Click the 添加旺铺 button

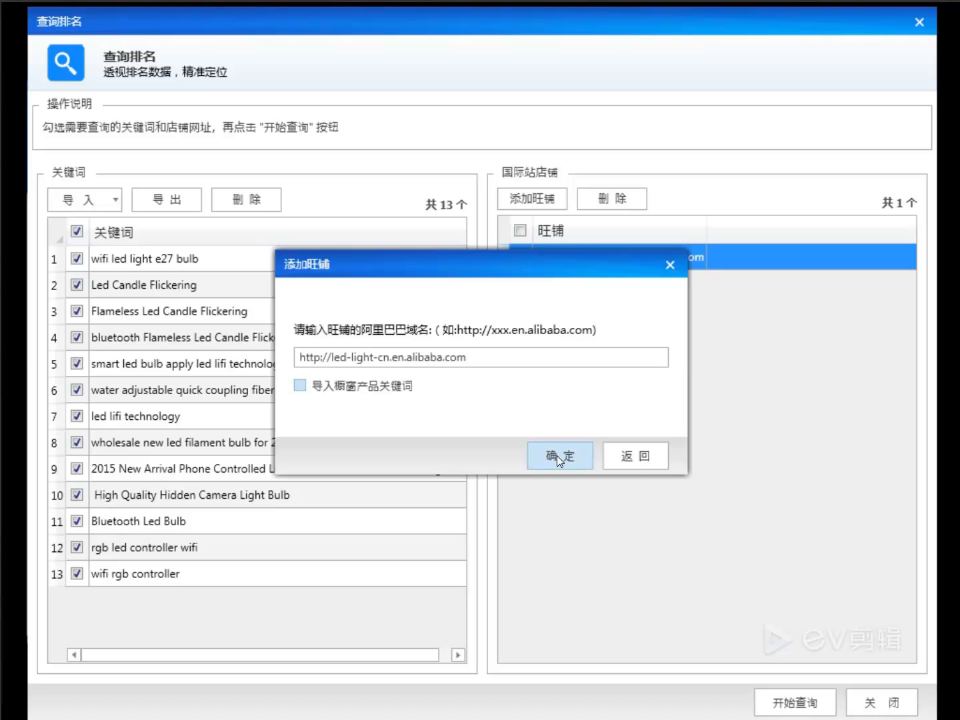click(532, 198)
